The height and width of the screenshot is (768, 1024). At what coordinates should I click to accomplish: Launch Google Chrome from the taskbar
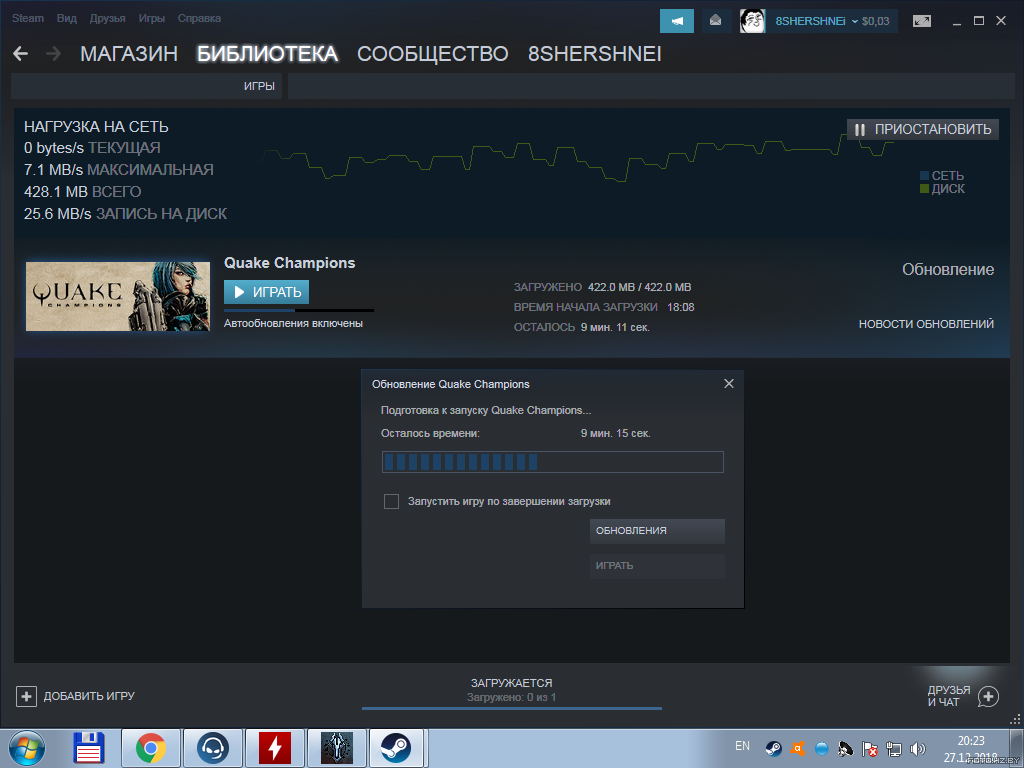[151, 748]
